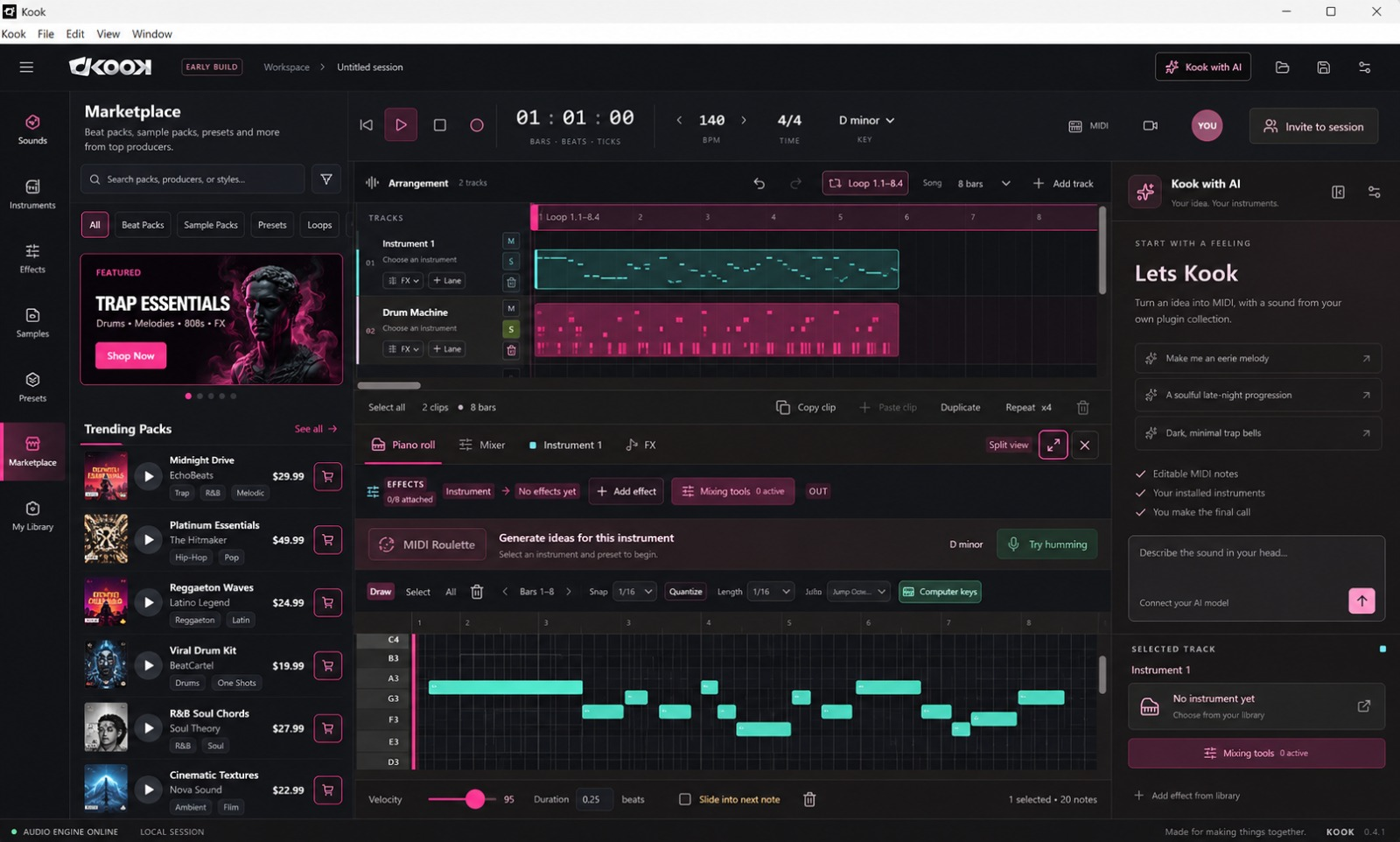Save the session with the disk icon
The height and width of the screenshot is (842, 1400).
(x=1323, y=67)
